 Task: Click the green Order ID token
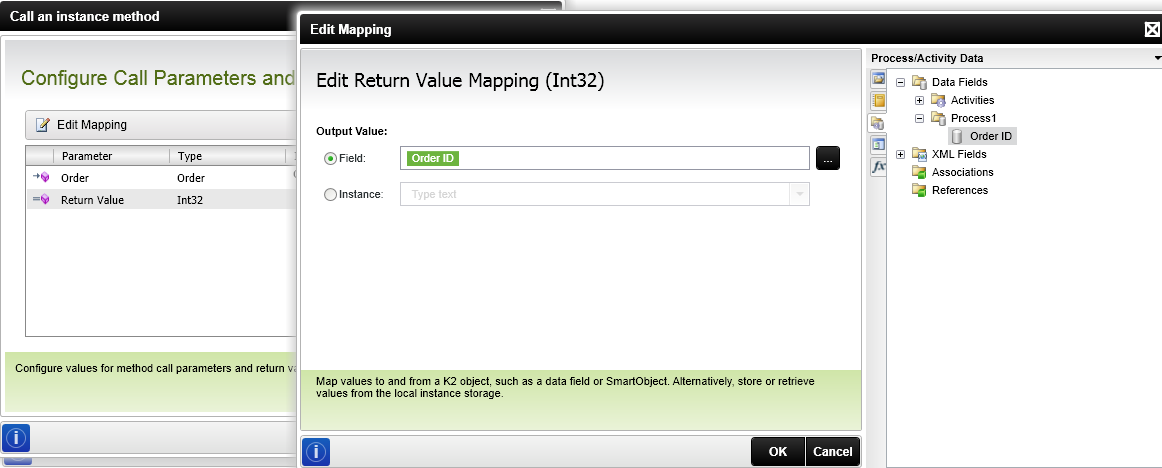pyautogui.click(x=433, y=158)
